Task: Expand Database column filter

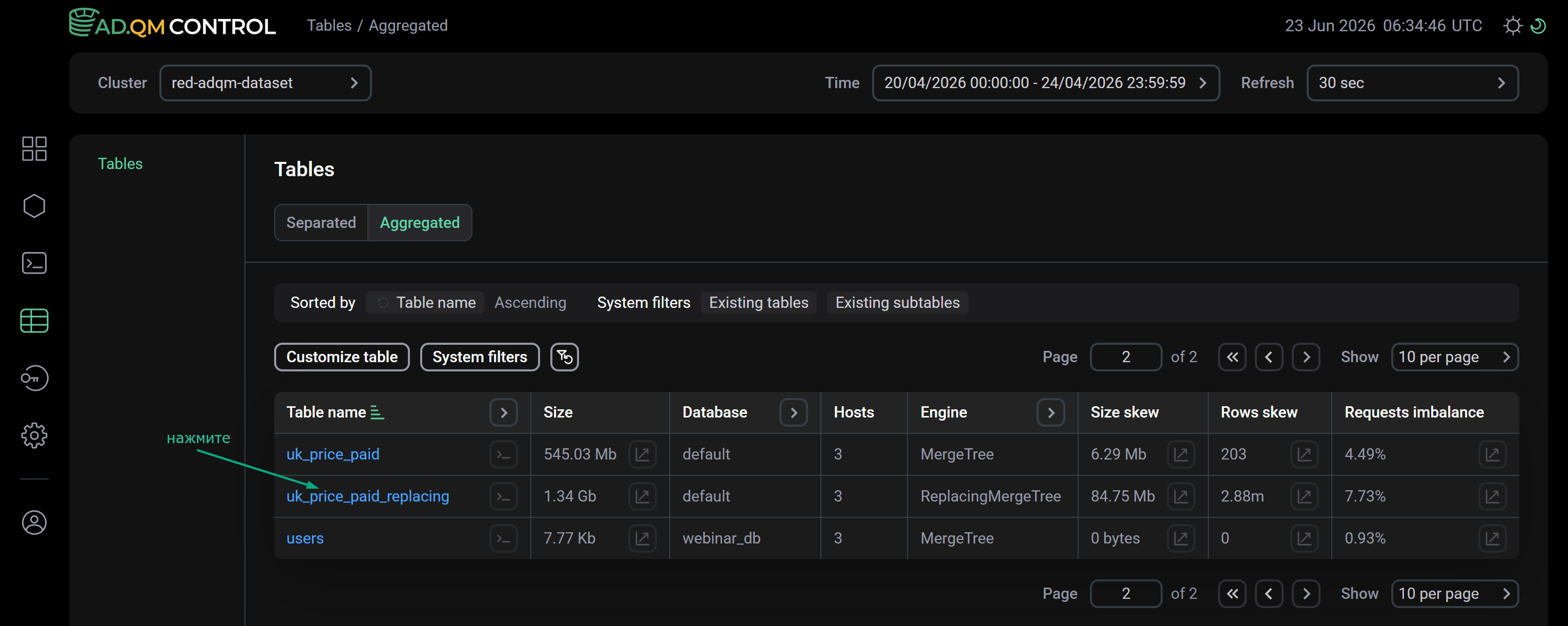Action: click(794, 412)
